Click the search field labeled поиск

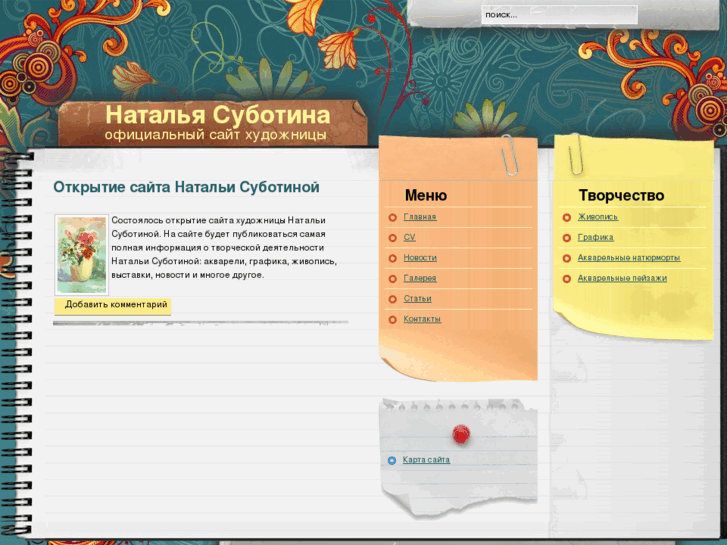click(x=559, y=15)
